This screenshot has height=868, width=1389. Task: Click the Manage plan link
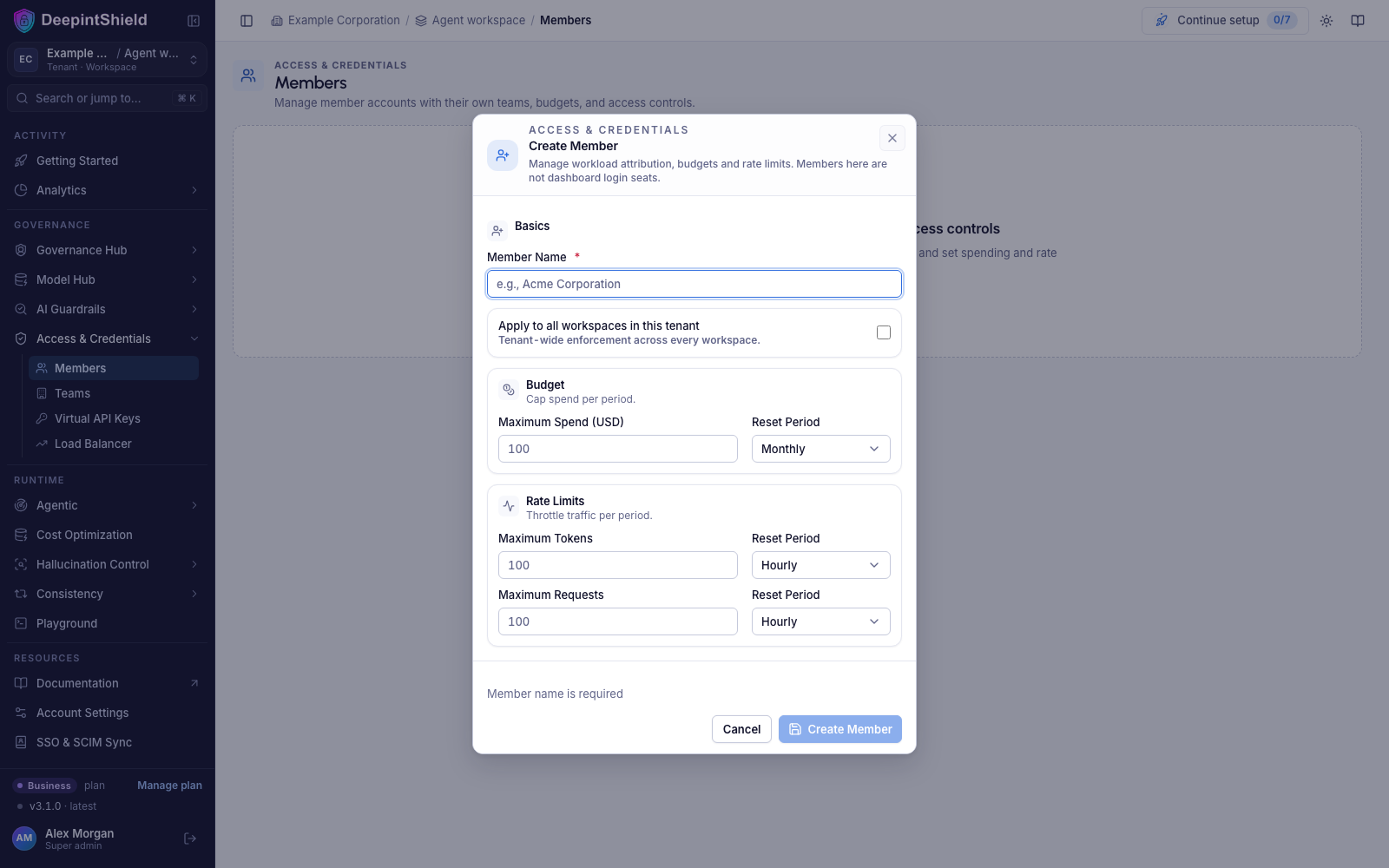tap(169, 786)
